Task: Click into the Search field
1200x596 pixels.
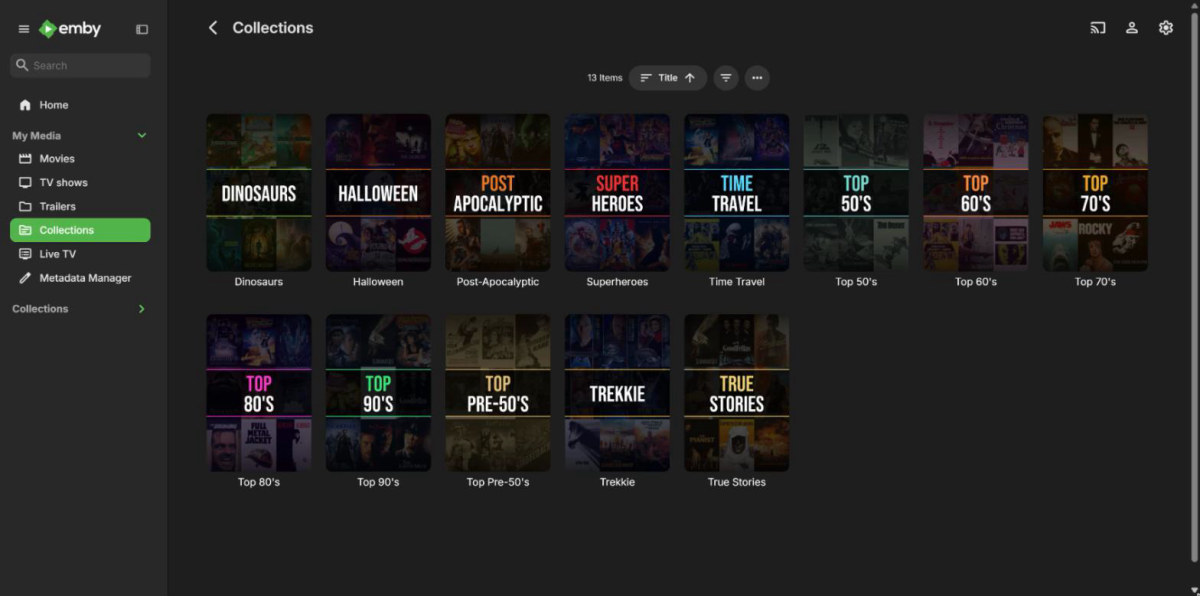Action: 80,65
